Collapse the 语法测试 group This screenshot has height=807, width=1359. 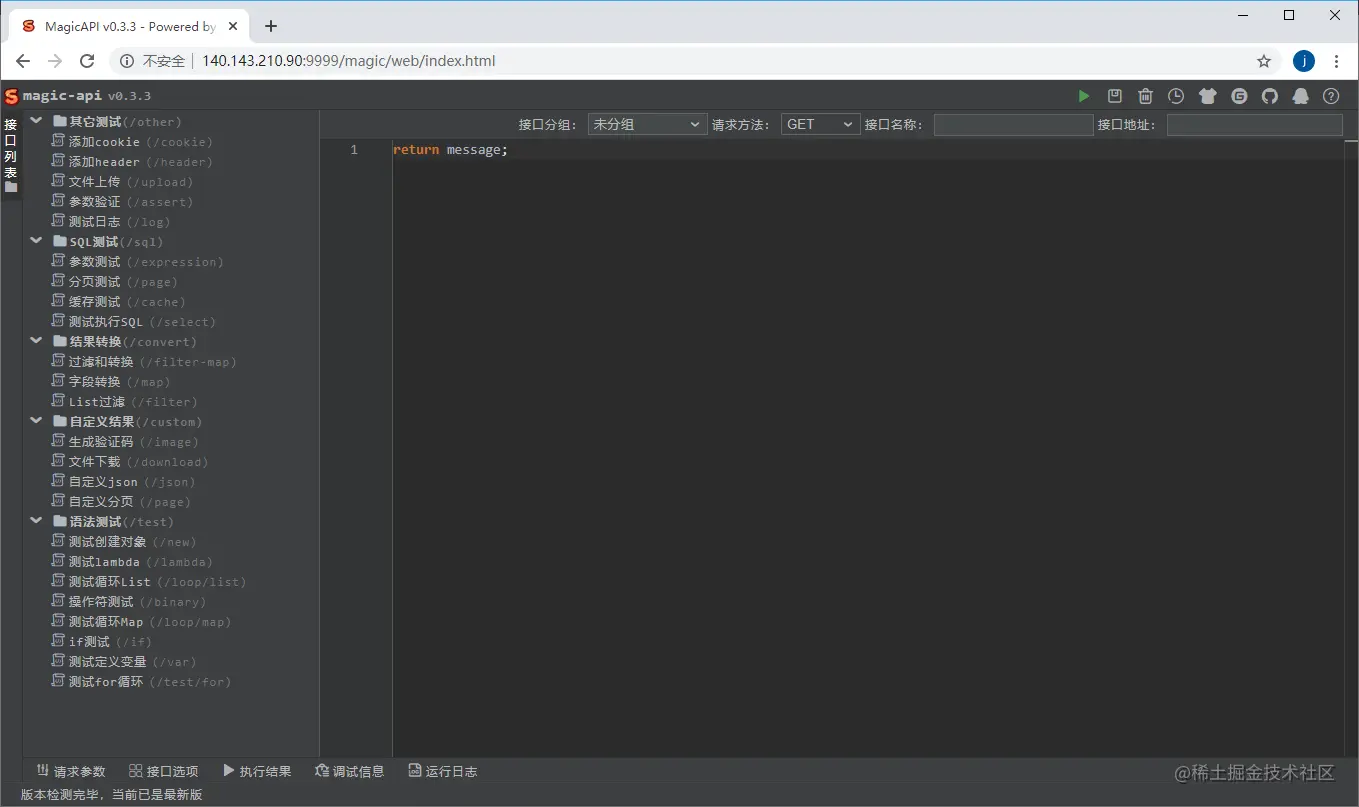(36, 521)
